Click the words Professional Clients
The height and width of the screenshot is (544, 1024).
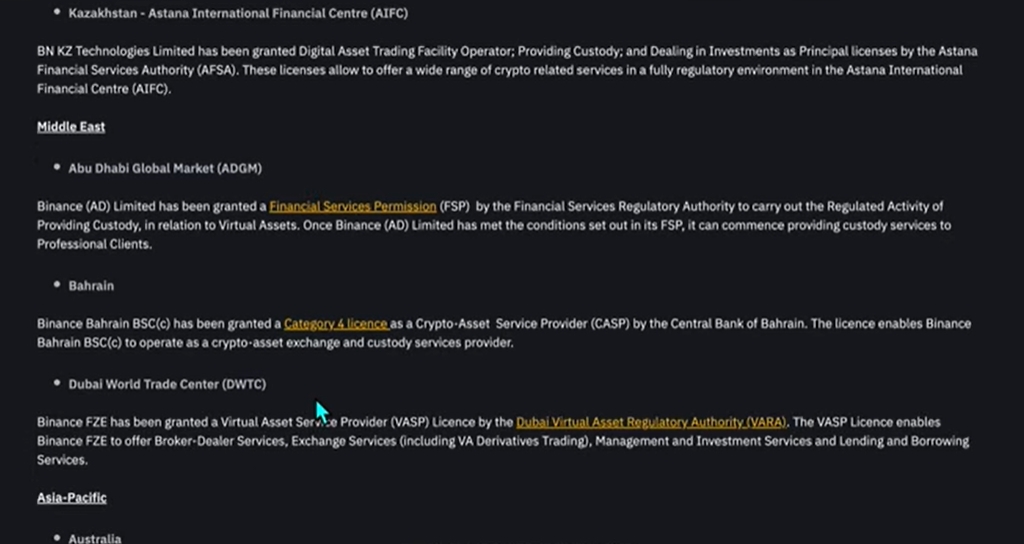coord(93,244)
